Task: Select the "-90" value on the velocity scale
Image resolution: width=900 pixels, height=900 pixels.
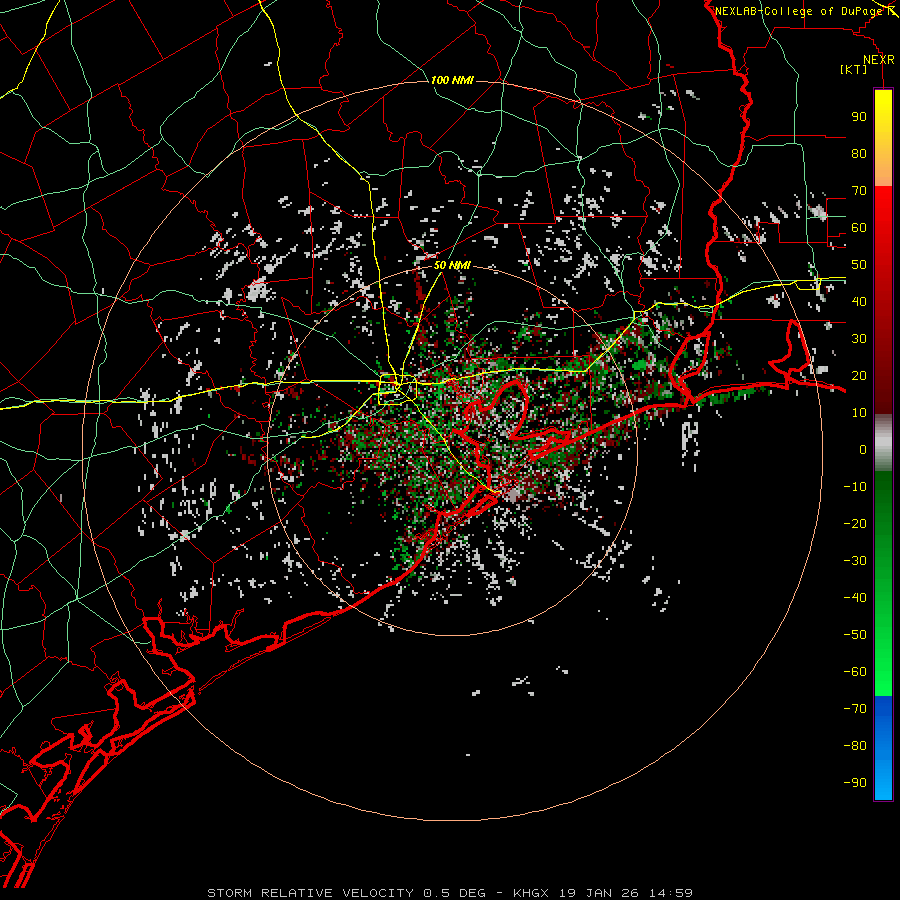Action: [855, 783]
